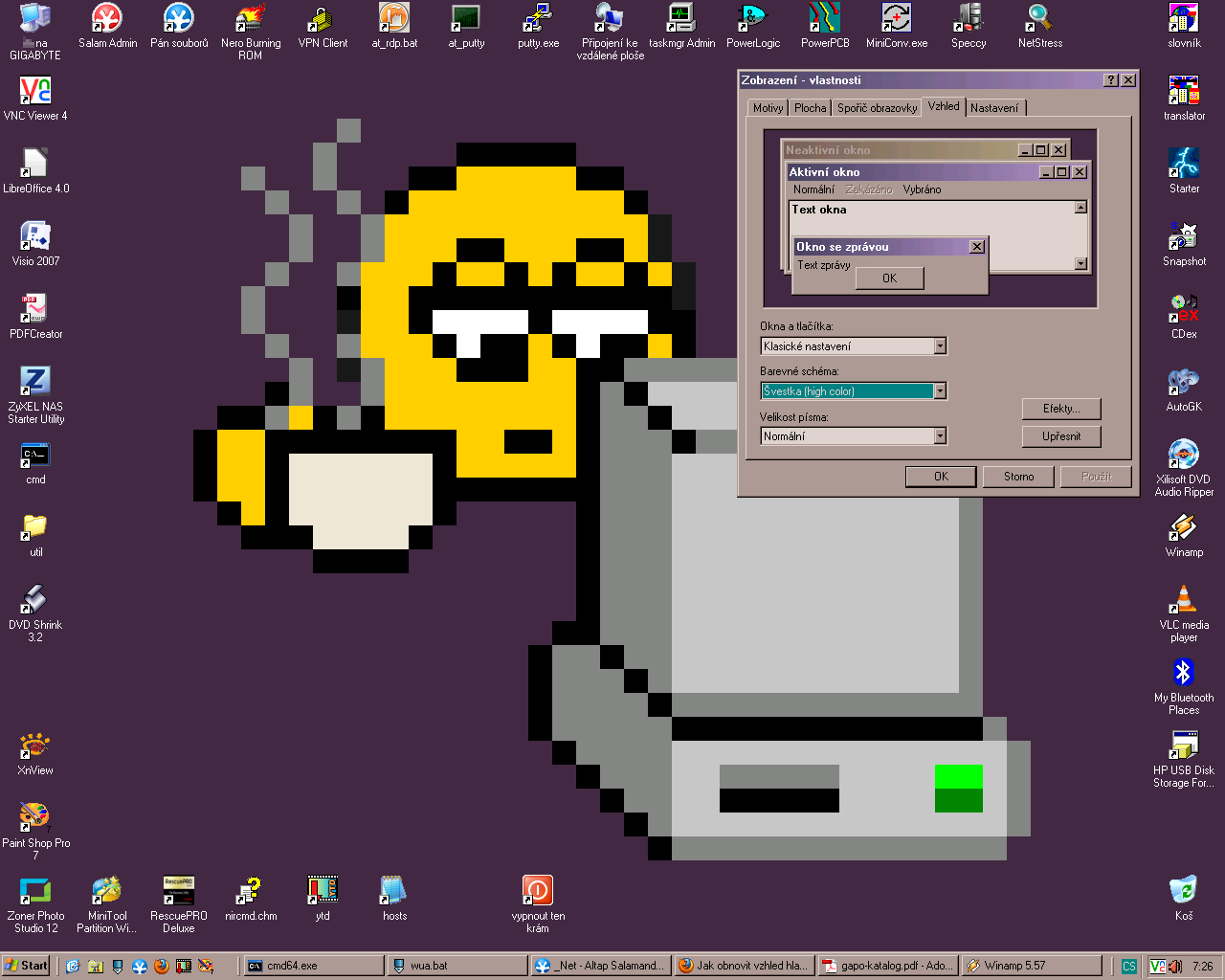Viewport: 1225px width, 980px height.
Task: Open My Bluetooth Places icon
Action: [1184, 686]
